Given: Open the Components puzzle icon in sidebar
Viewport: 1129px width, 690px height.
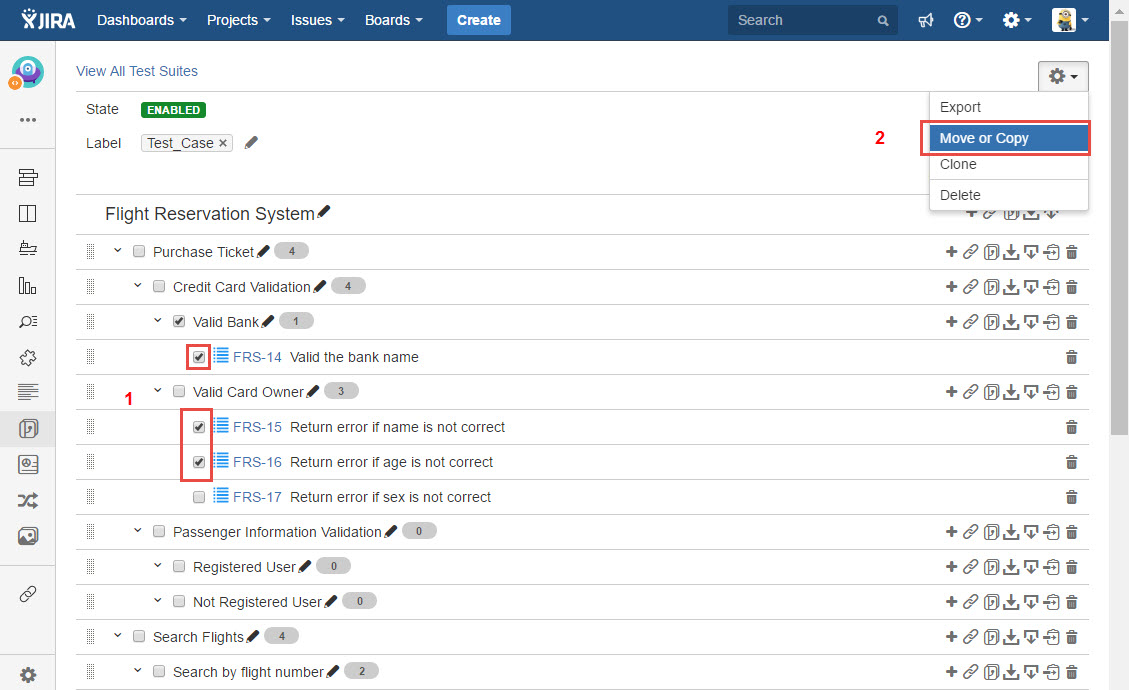Looking at the screenshot, I should [28, 357].
